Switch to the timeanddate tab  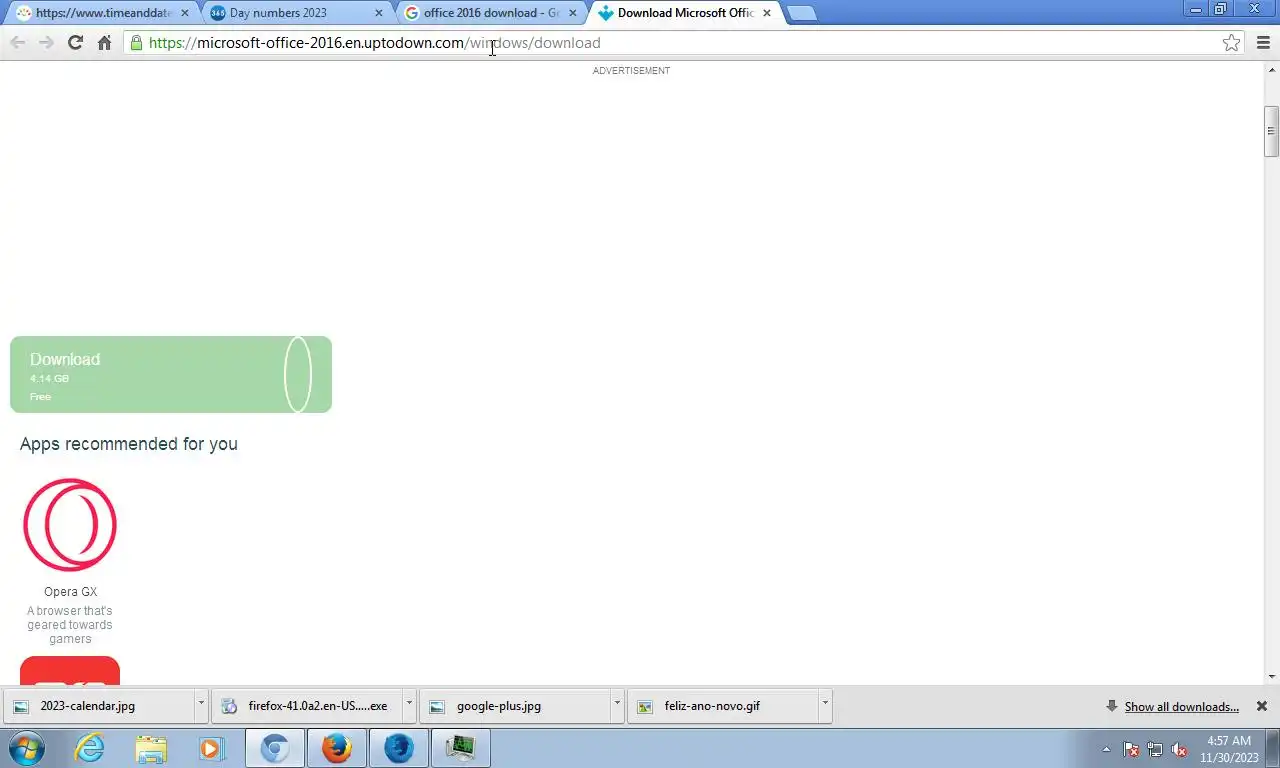[103, 13]
